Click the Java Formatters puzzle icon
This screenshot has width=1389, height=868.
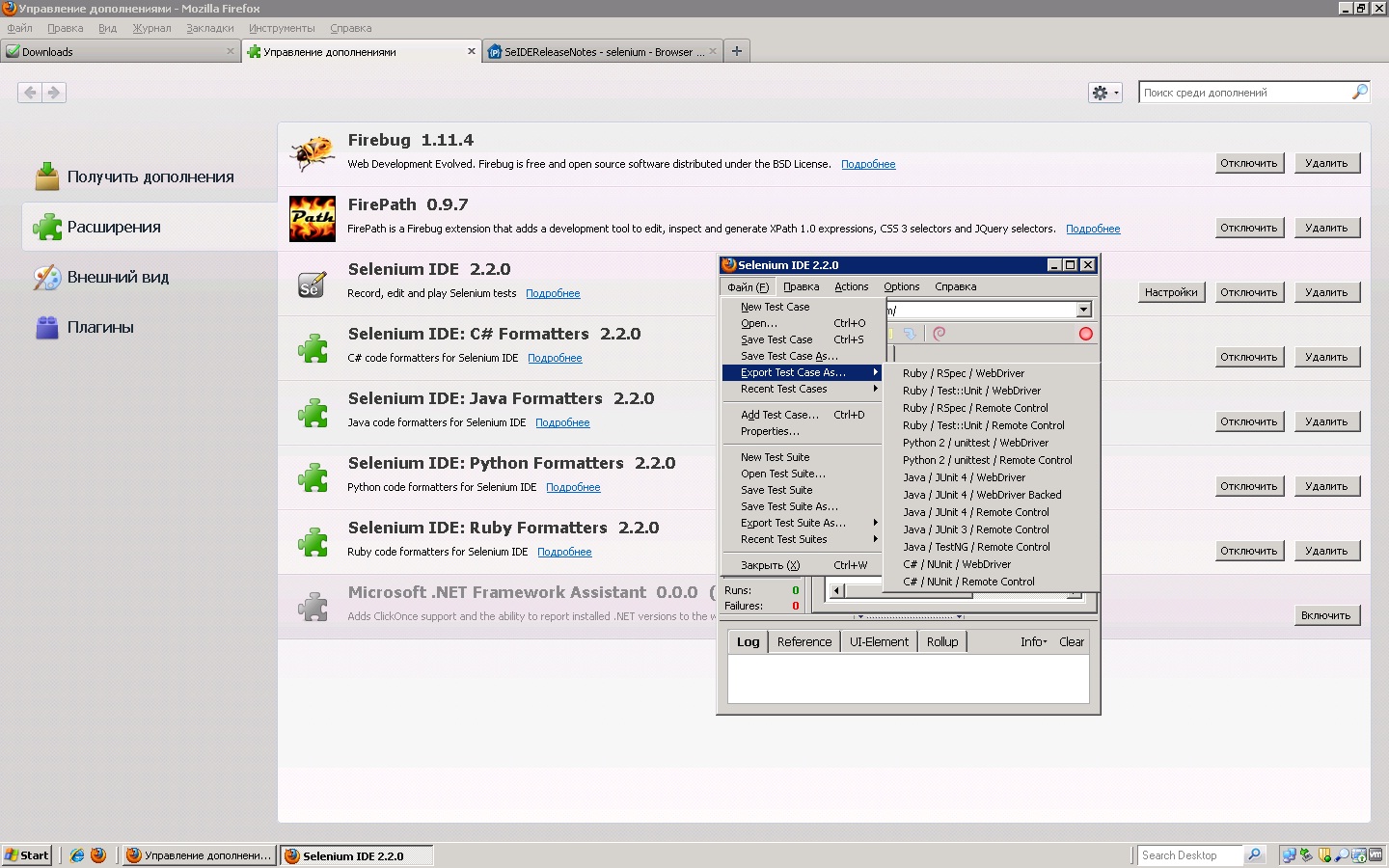pos(313,414)
